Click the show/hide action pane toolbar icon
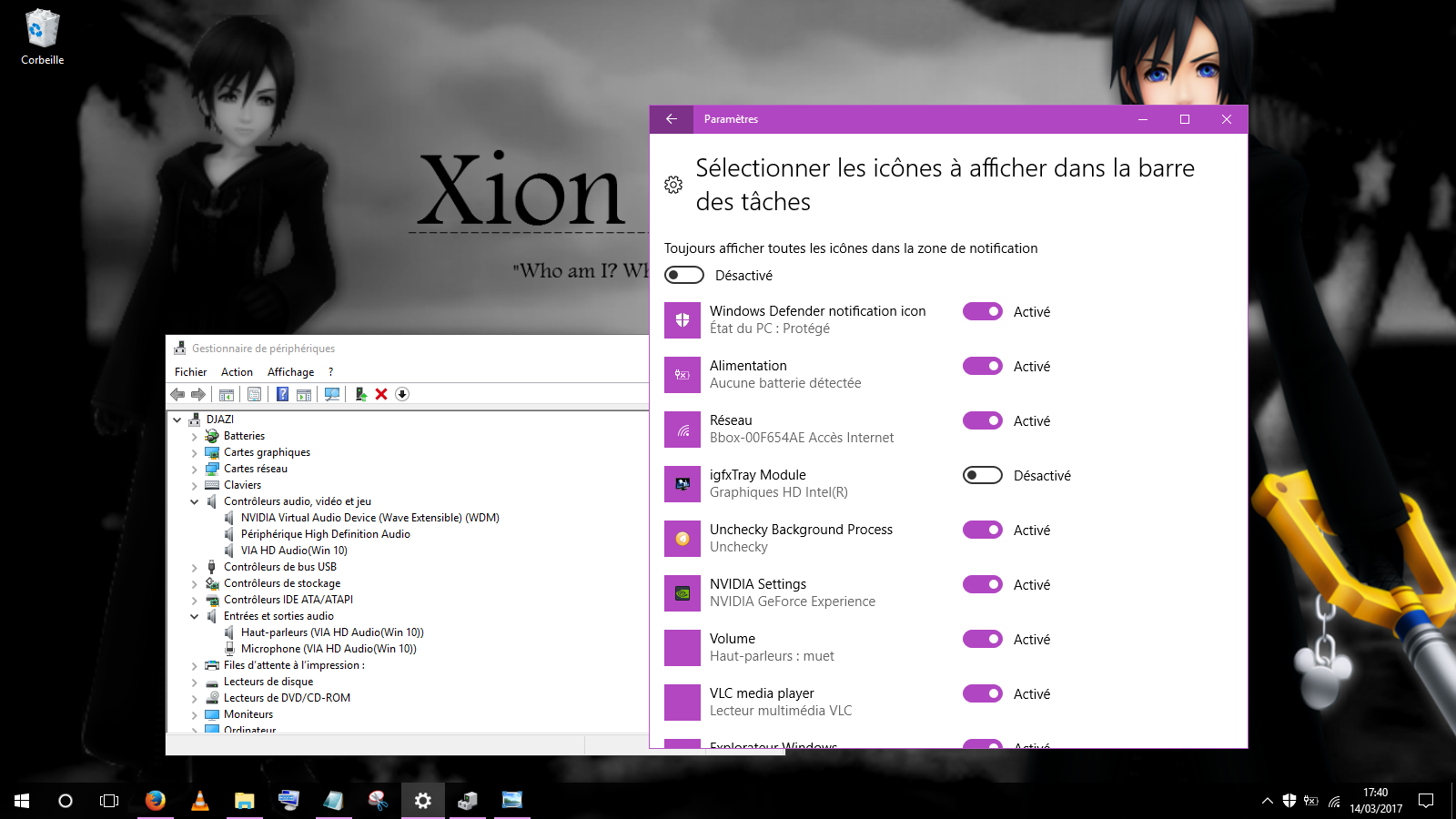This screenshot has width=1456, height=819. pyautogui.click(x=304, y=394)
